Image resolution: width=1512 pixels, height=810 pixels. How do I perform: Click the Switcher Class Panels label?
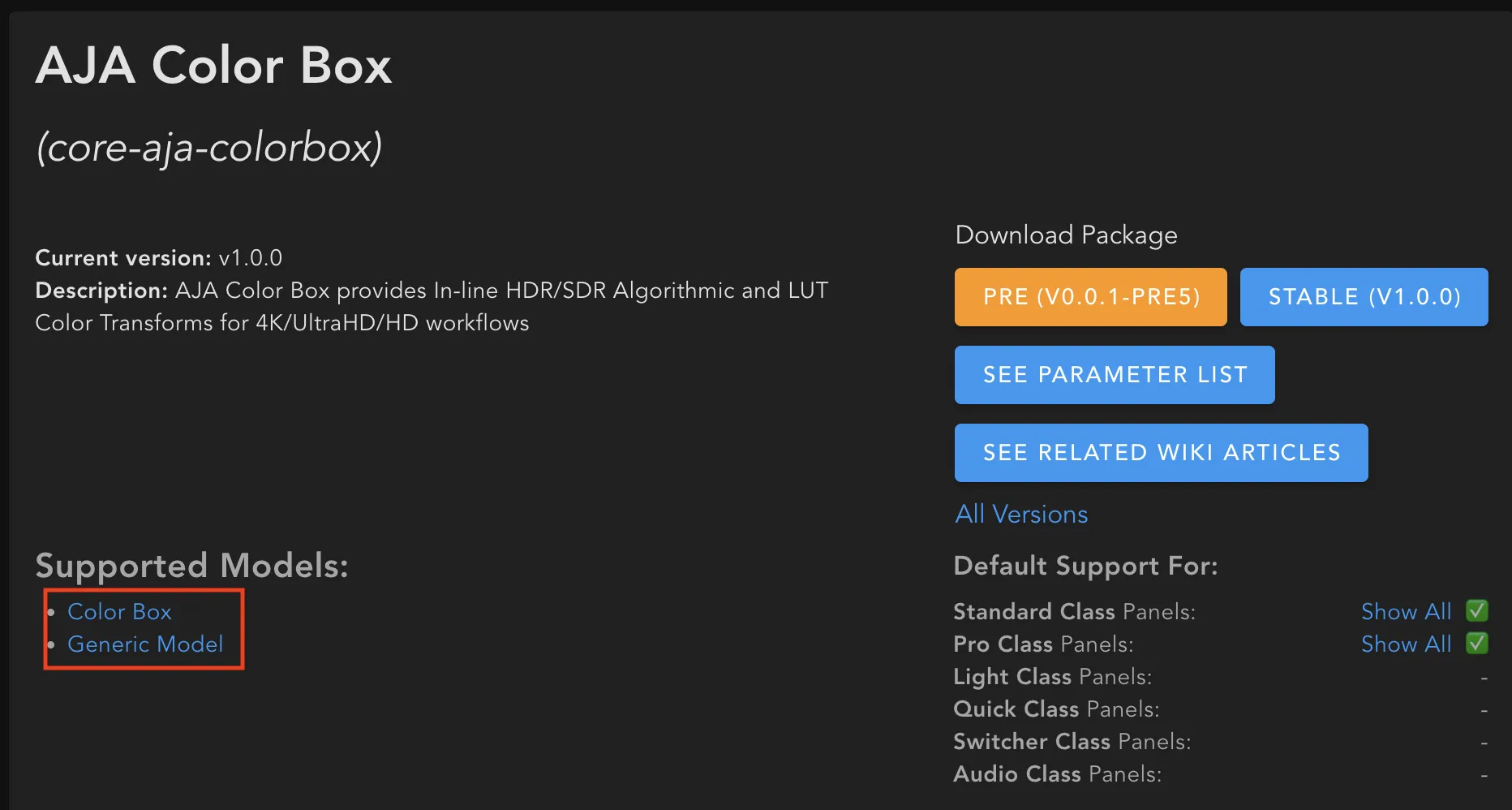click(x=1072, y=741)
